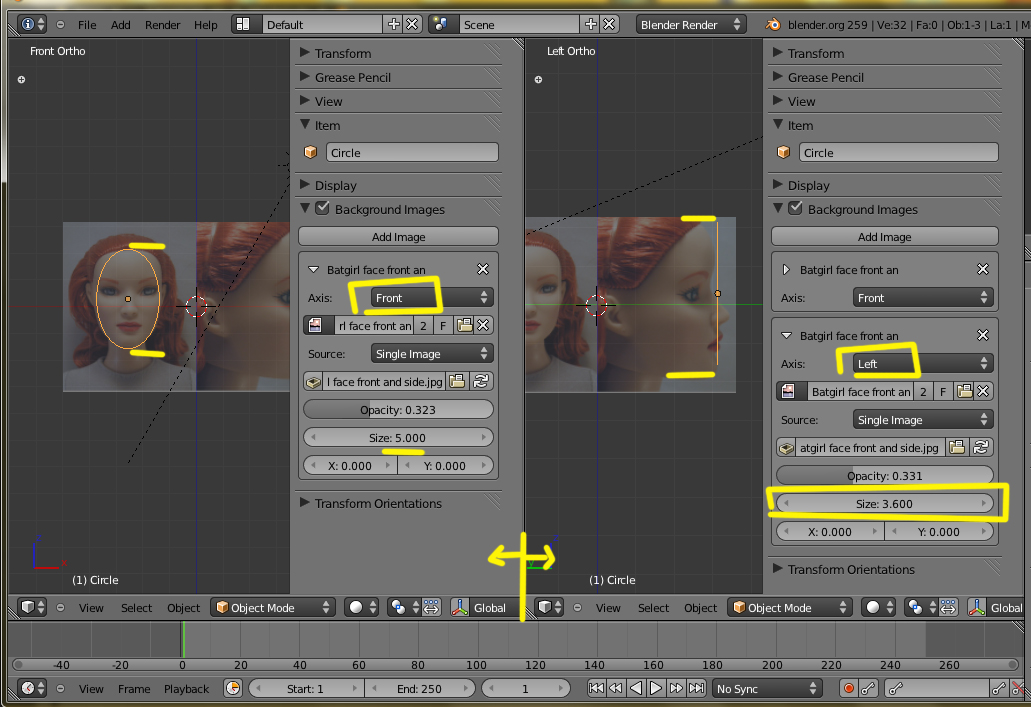Click Add Image button in right panel
The height and width of the screenshot is (707, 1031).
coord(884,236)
